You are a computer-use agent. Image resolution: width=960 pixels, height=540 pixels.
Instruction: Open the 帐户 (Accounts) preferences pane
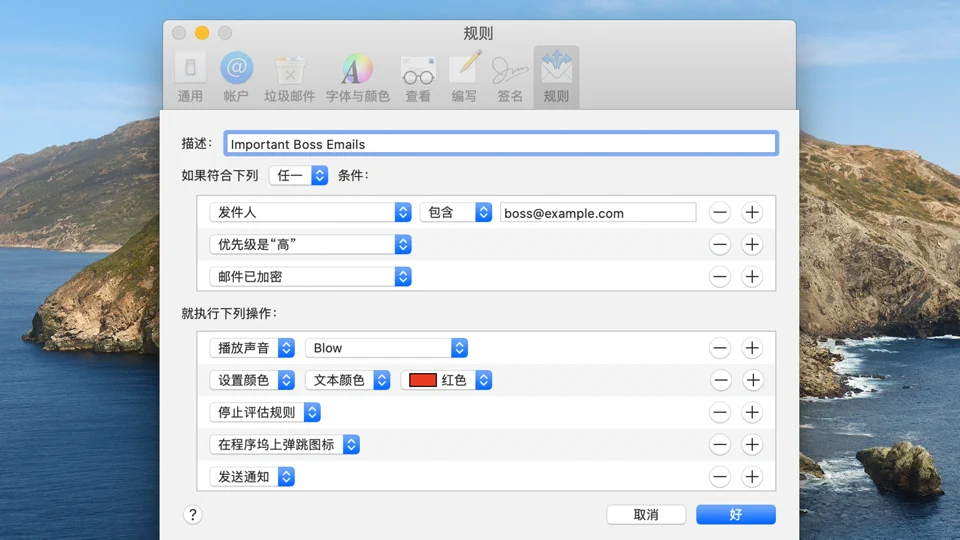point(236,78)
